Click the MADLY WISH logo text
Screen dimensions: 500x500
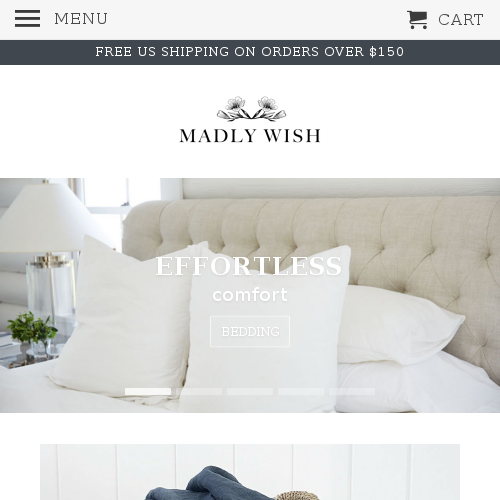[250, 136]
